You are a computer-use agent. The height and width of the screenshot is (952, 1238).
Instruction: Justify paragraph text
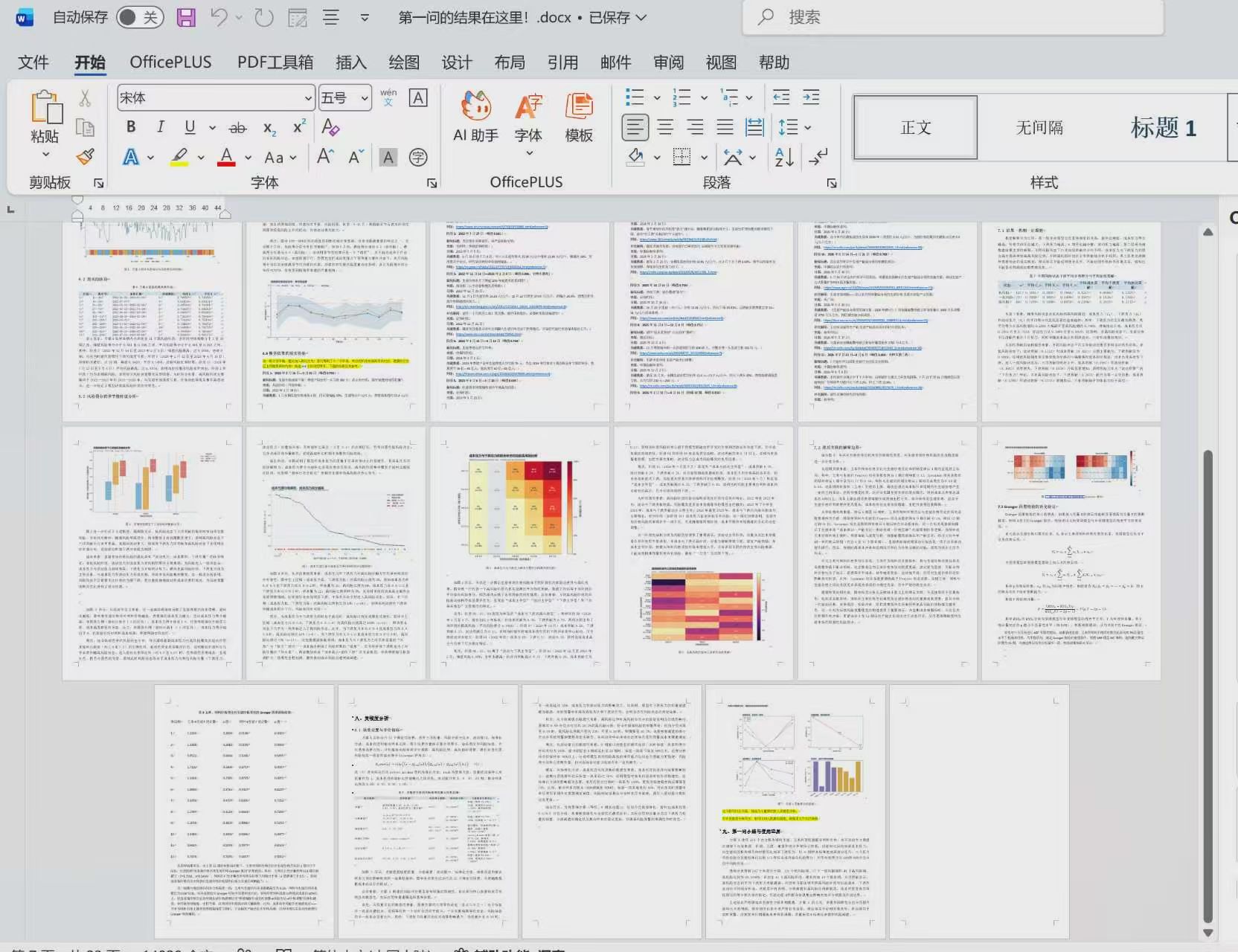click(725, 127)
